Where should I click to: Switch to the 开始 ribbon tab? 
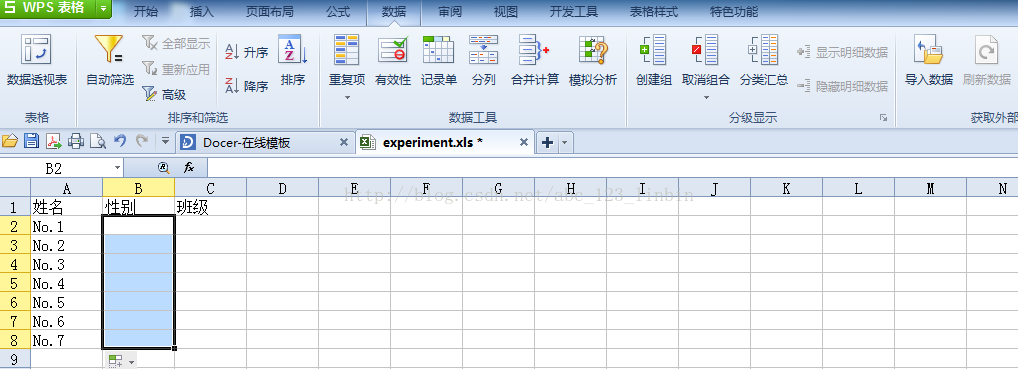145,12
